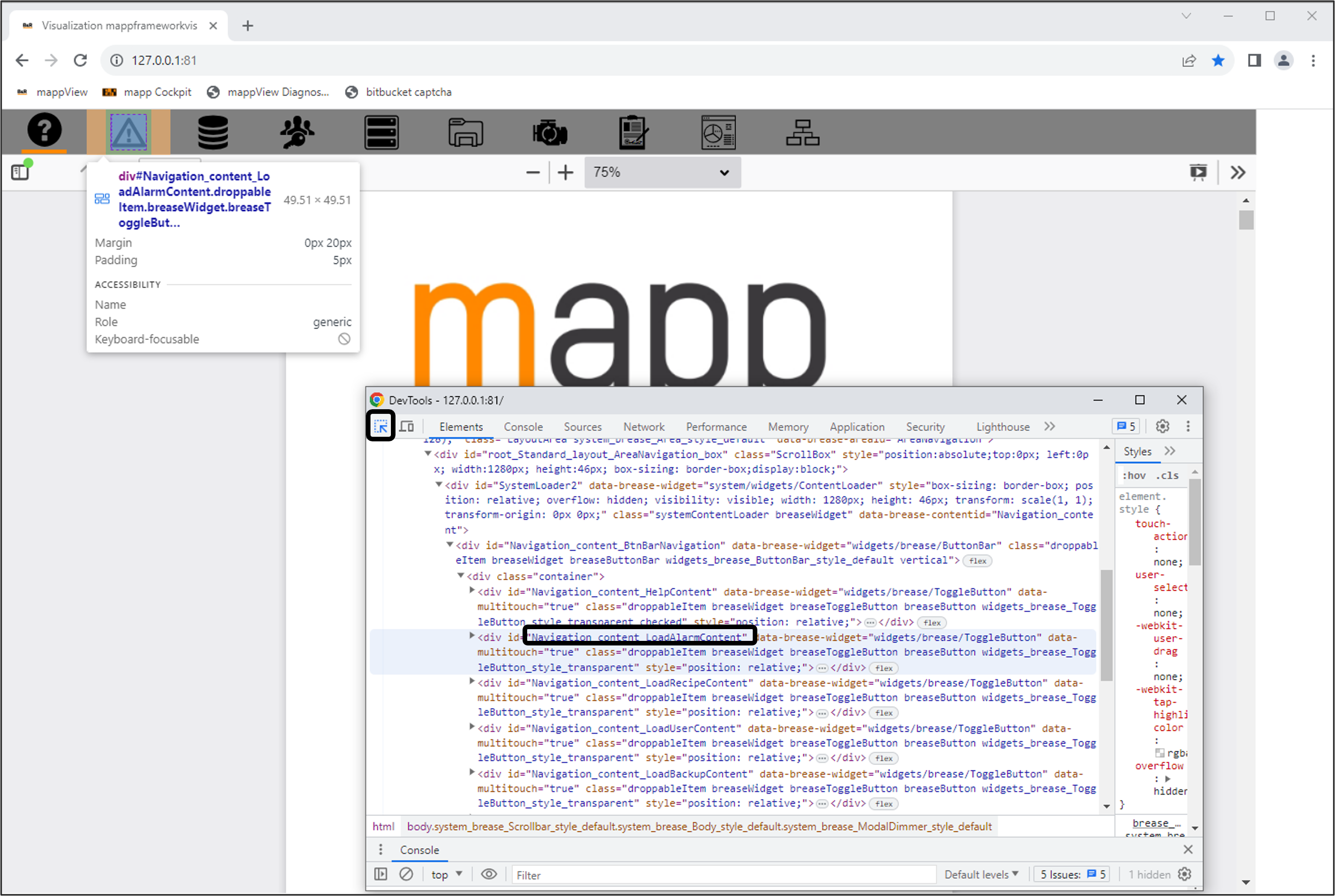
Task: Open the Default levels dropdown
Action: click(x=981, y=875)
